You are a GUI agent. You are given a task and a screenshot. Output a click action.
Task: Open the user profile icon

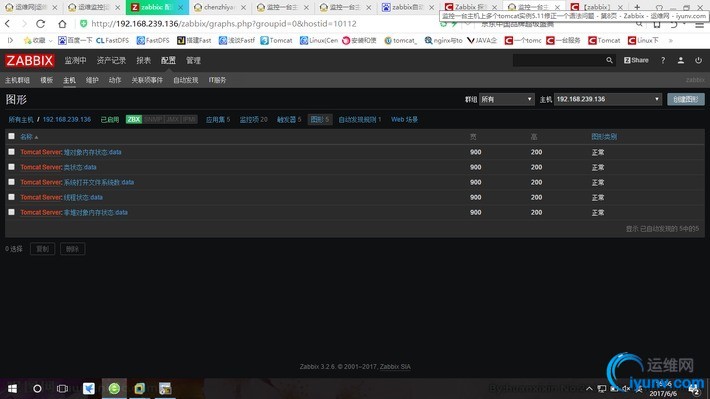[681, 60]
